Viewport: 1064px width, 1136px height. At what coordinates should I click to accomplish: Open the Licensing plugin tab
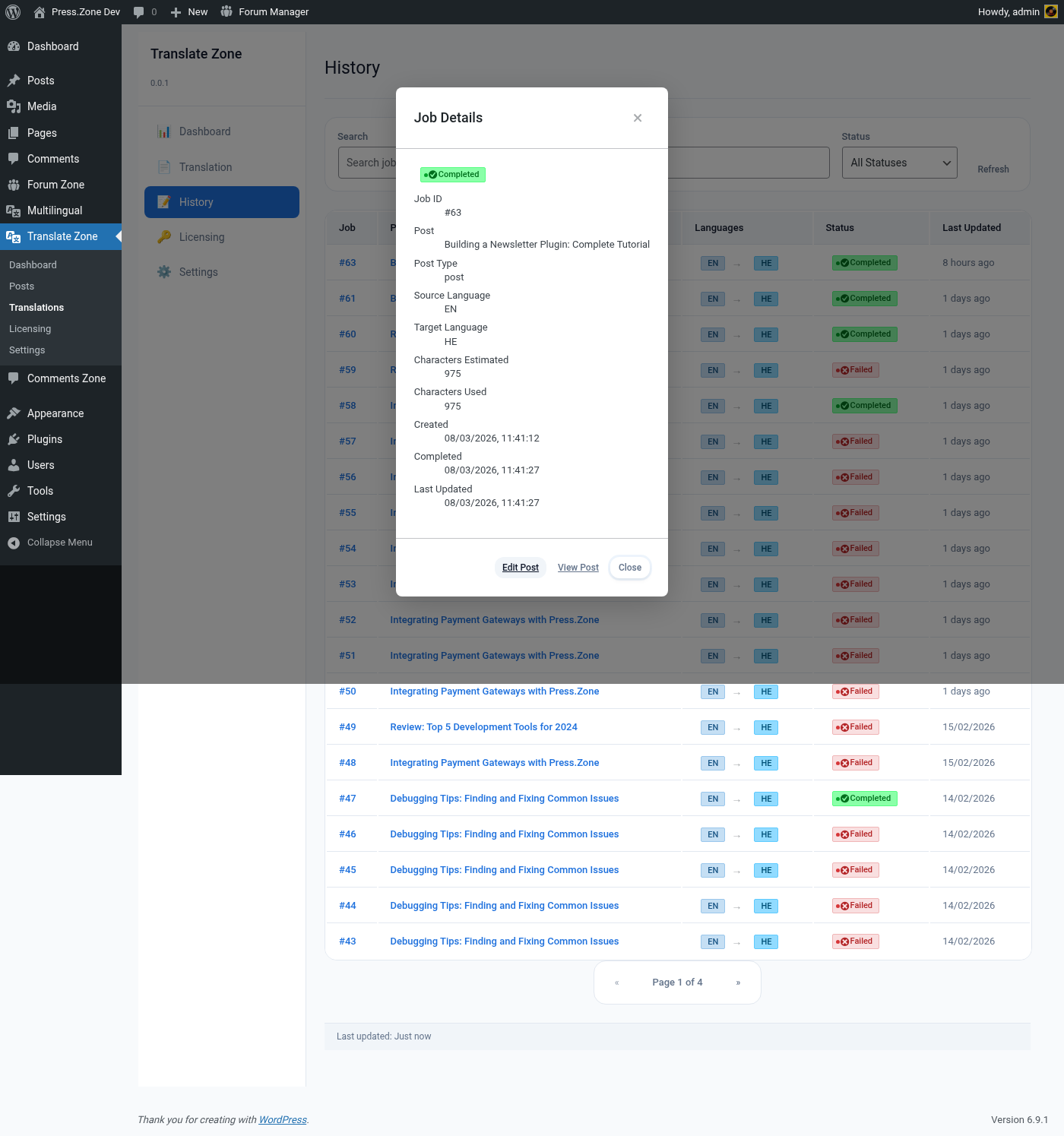[x=222, y=237]
